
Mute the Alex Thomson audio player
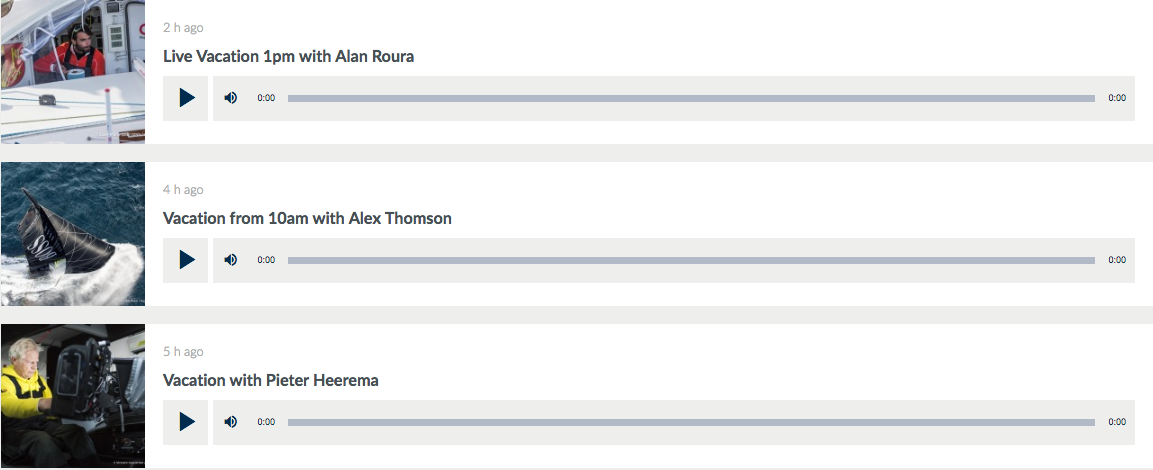(x=231, y=260)
